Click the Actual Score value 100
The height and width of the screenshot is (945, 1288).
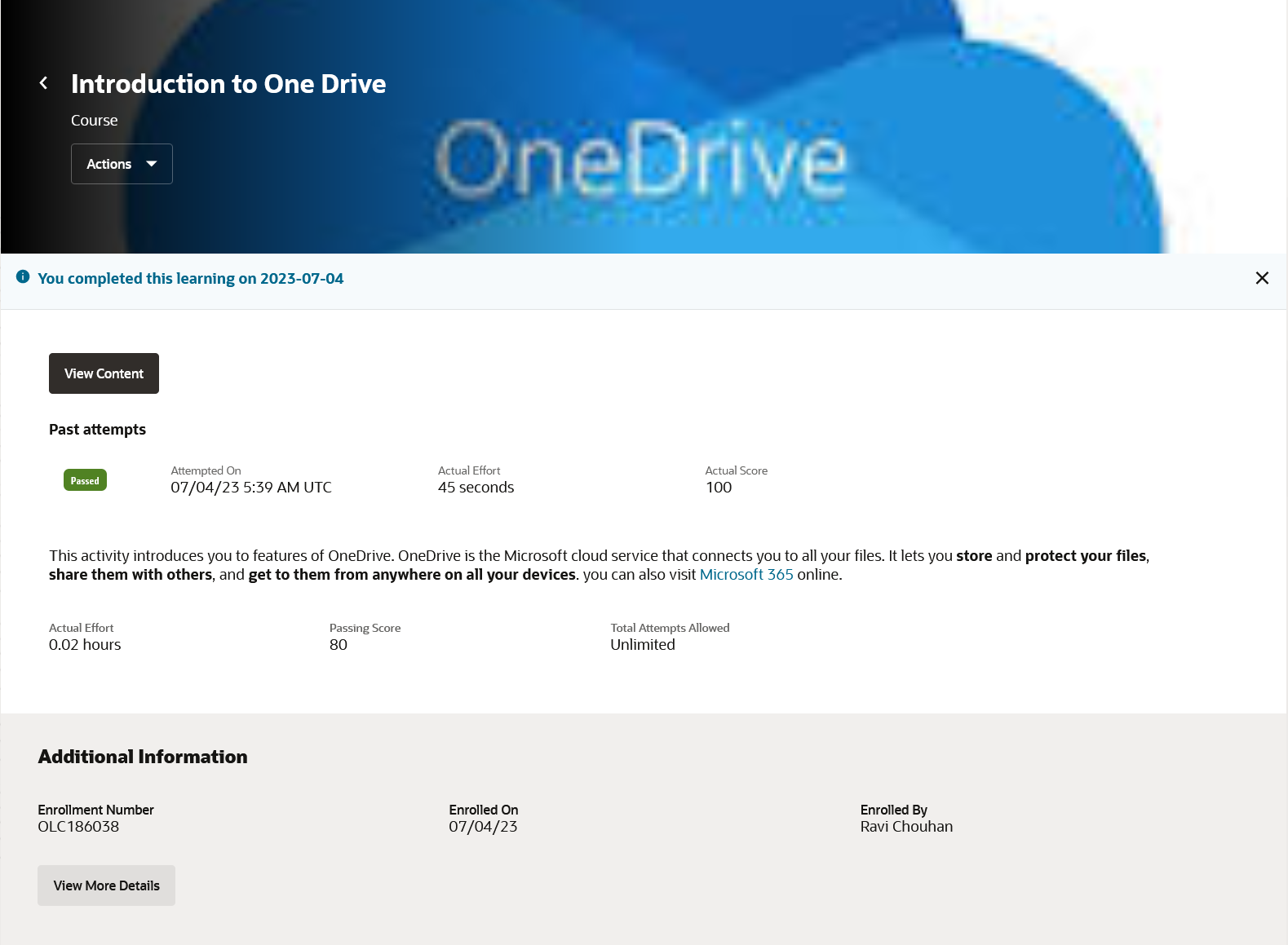point(719,488)
